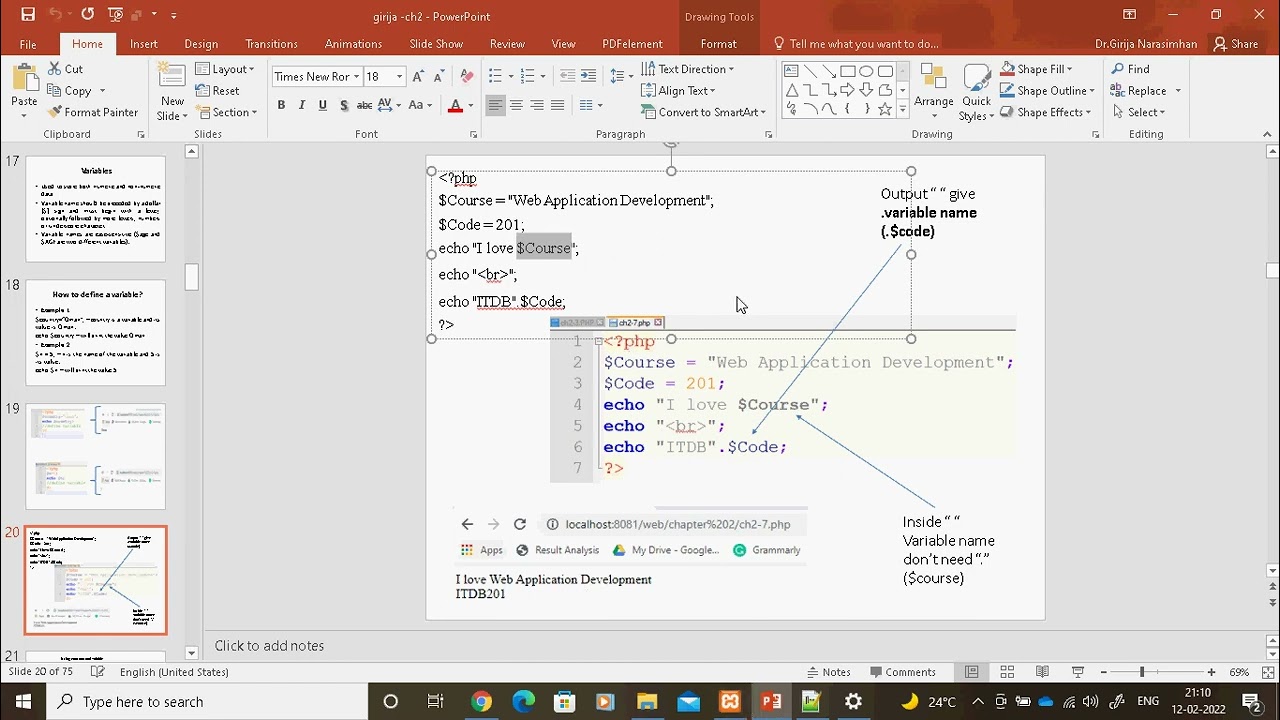Insert a New Slide
Viewport: 1280px width, 720px height.
click(172, 92)
